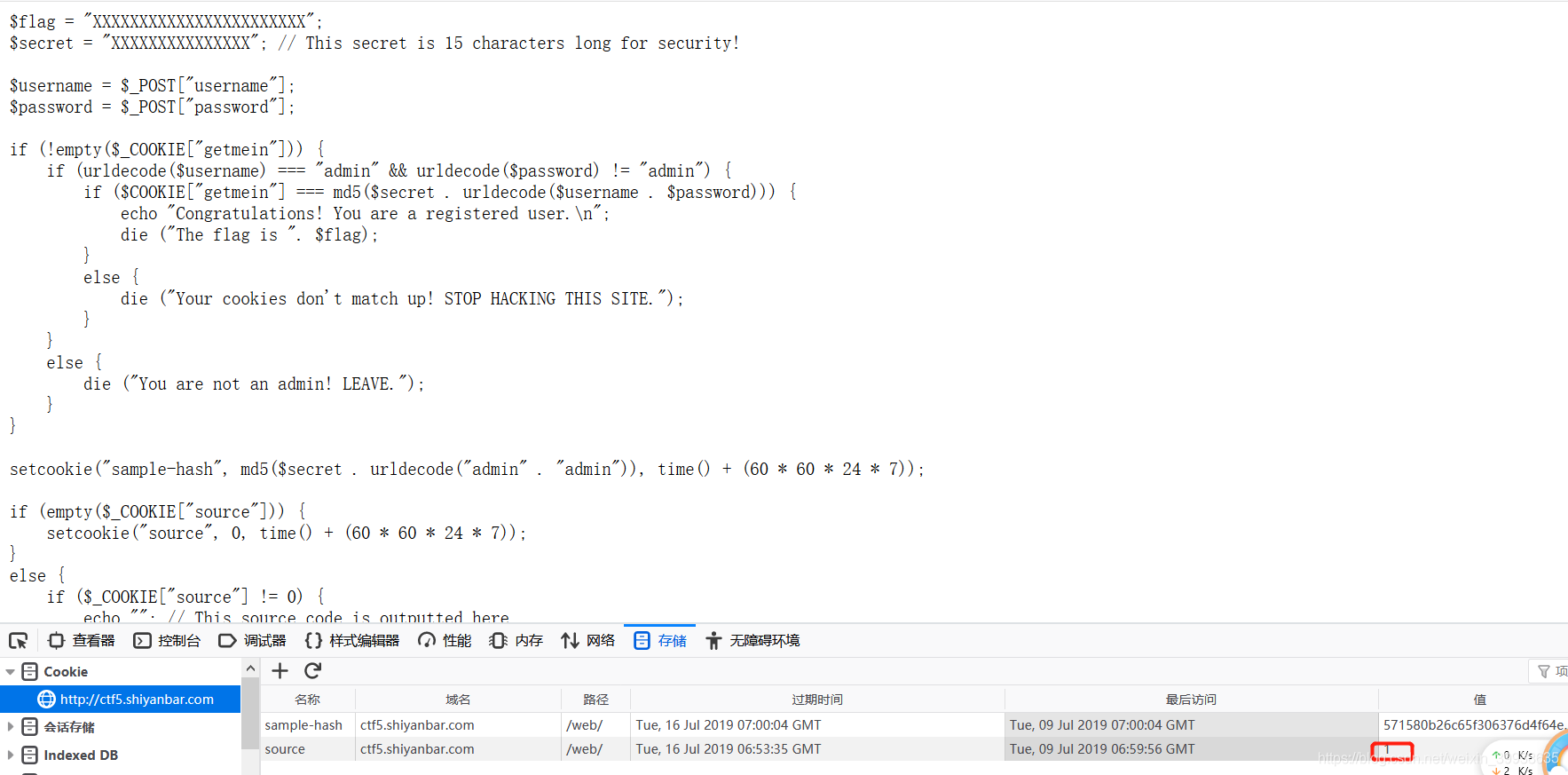This screenshot has width=1568, height=775.
Task: Click last access Tue, 09 Jul 2019 06:59:56 GMT
Action: 1102,749
